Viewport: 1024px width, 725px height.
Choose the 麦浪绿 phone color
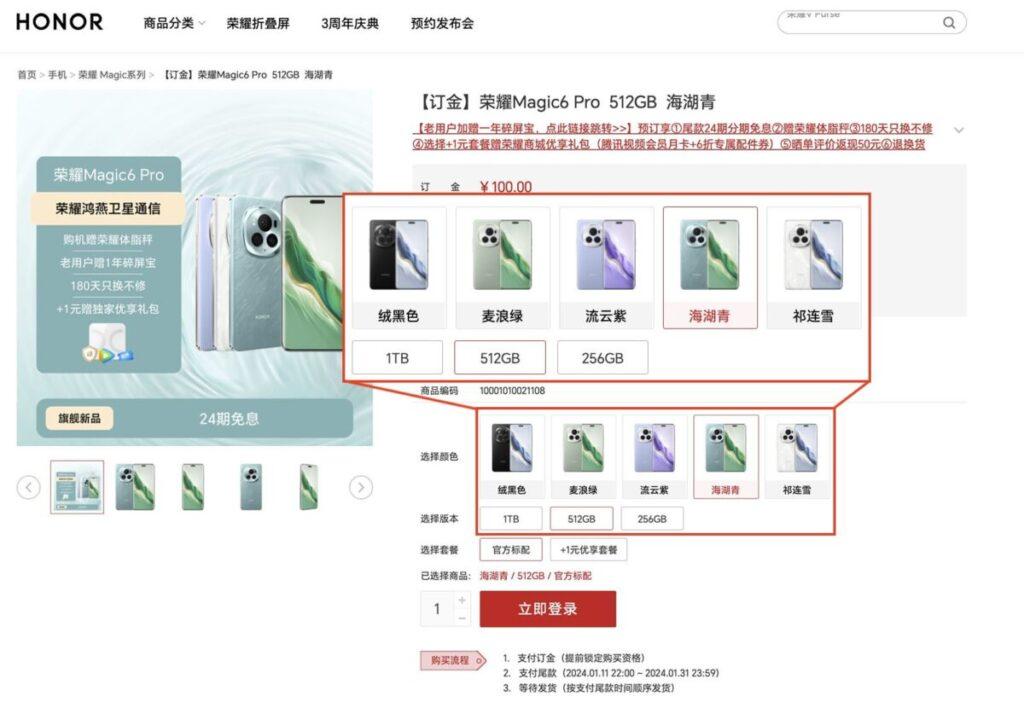tap(583, 457)
